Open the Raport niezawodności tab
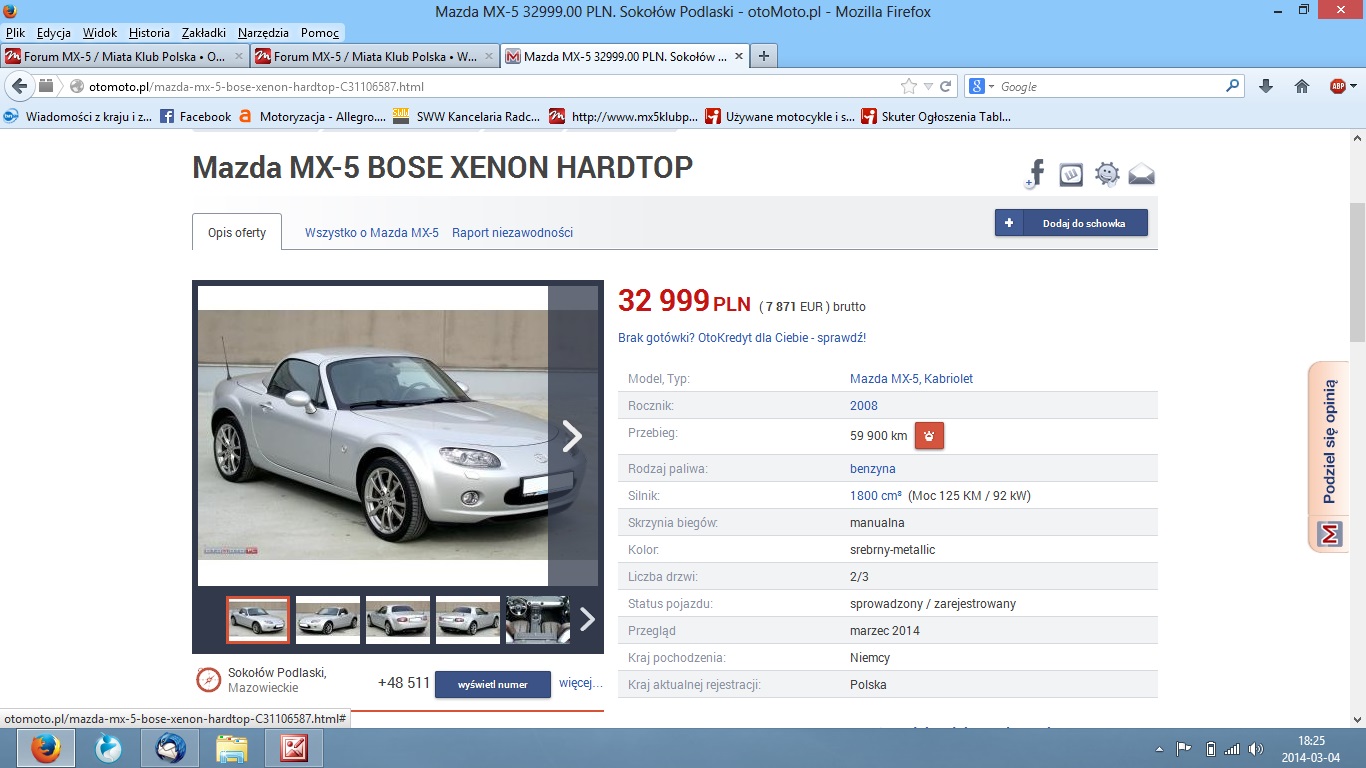The width and height of the screenshot is (1366, 768). click(512, 232)
